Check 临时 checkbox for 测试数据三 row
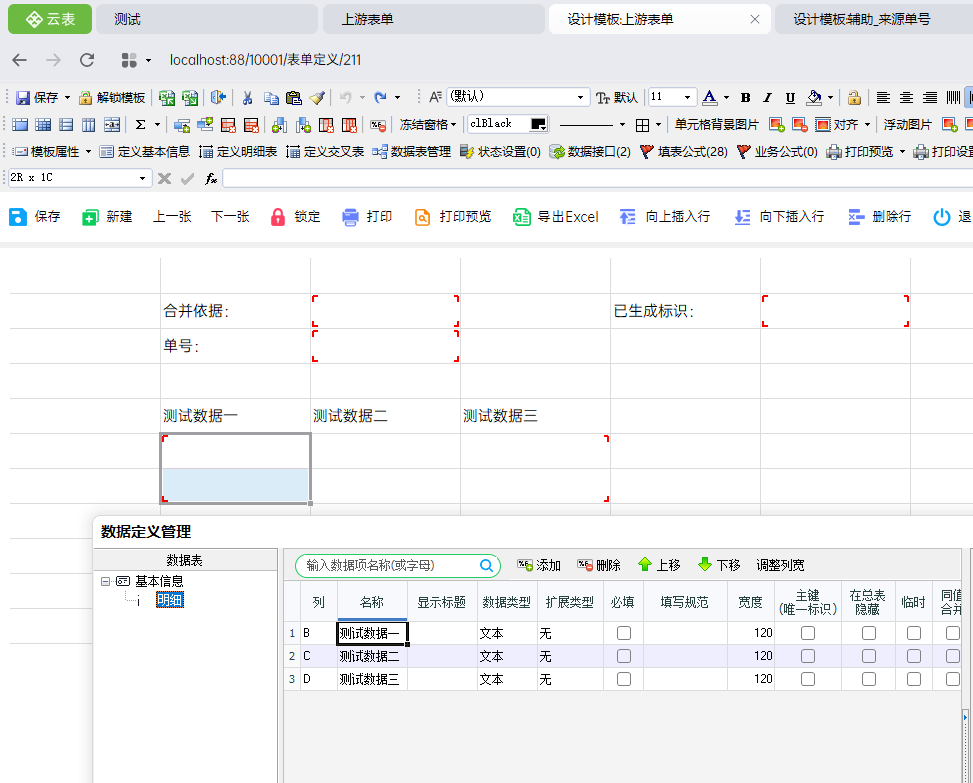Image resolution: width=973 pixels, height=783 pixels. (x=914, y=679)
